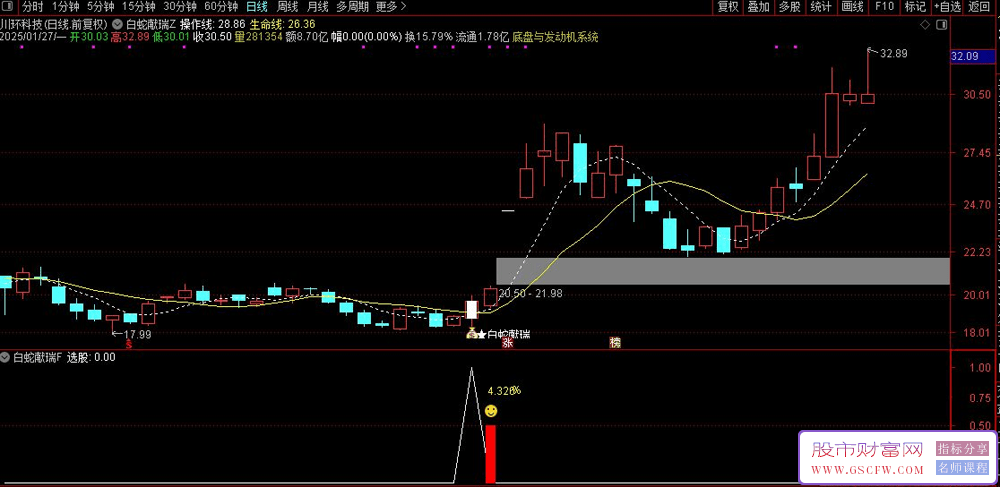Click the 涨 marker icon on time axis
1000x487 pixels.
pyautogui.click(x=508, y=343)
